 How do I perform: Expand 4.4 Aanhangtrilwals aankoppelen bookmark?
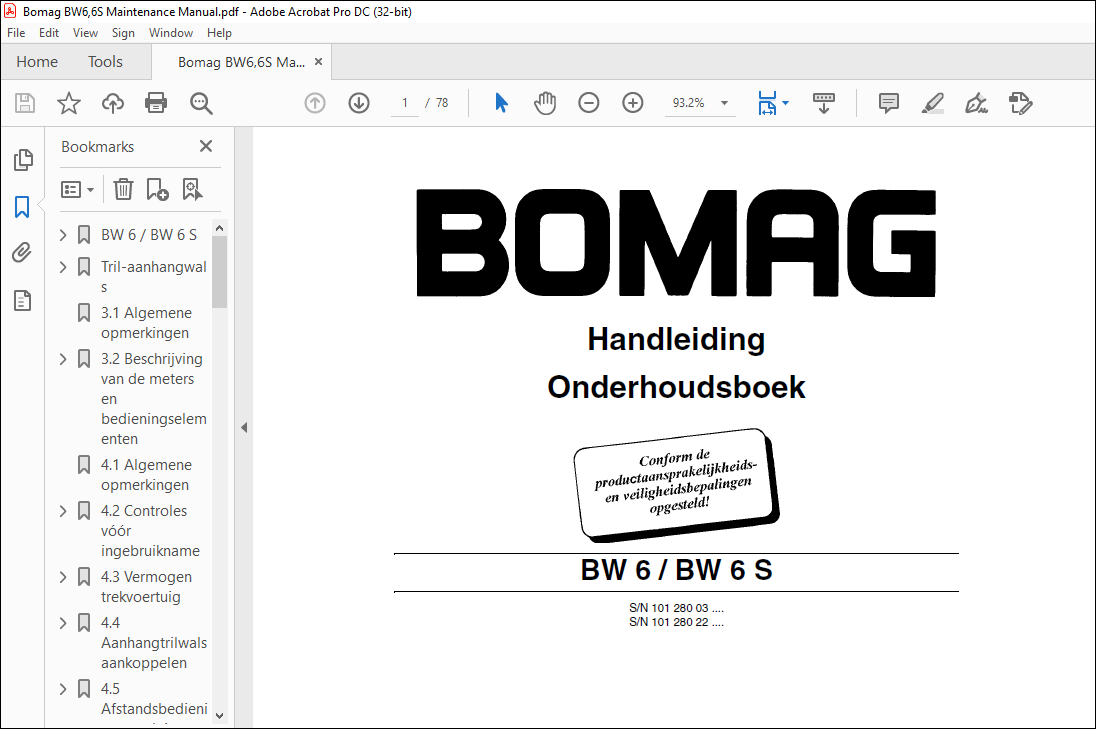(x=63, y=623)
